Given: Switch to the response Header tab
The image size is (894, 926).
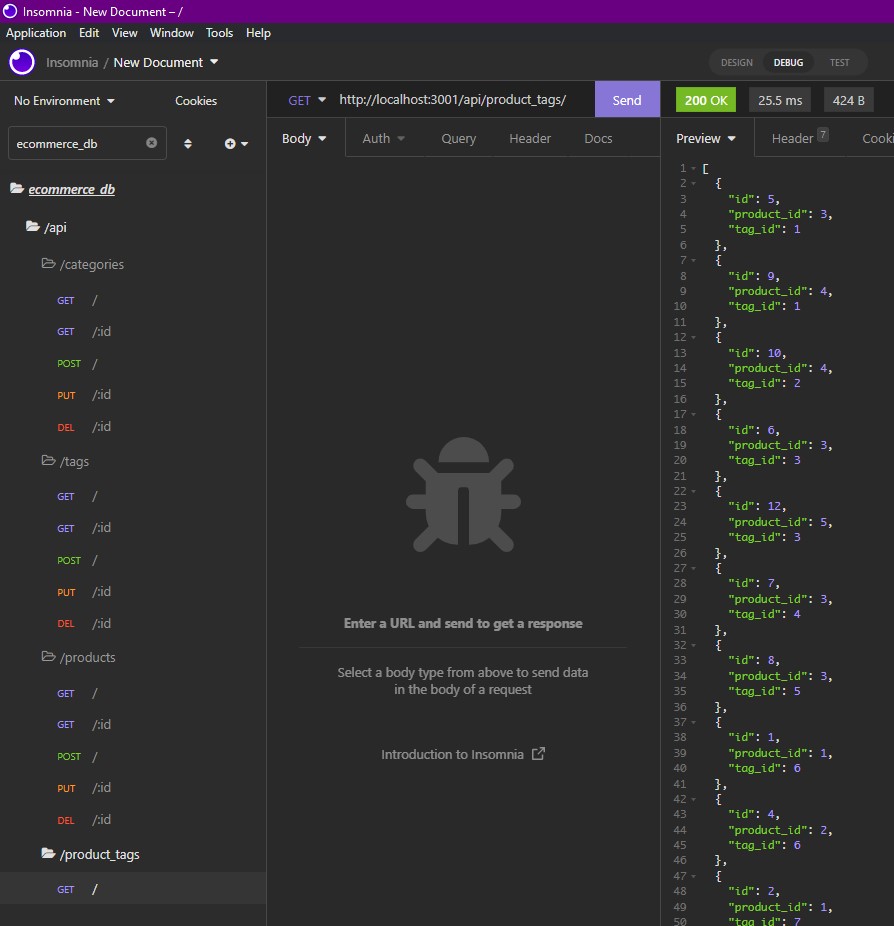Looking at the screenshot, I should coord(800,138).
